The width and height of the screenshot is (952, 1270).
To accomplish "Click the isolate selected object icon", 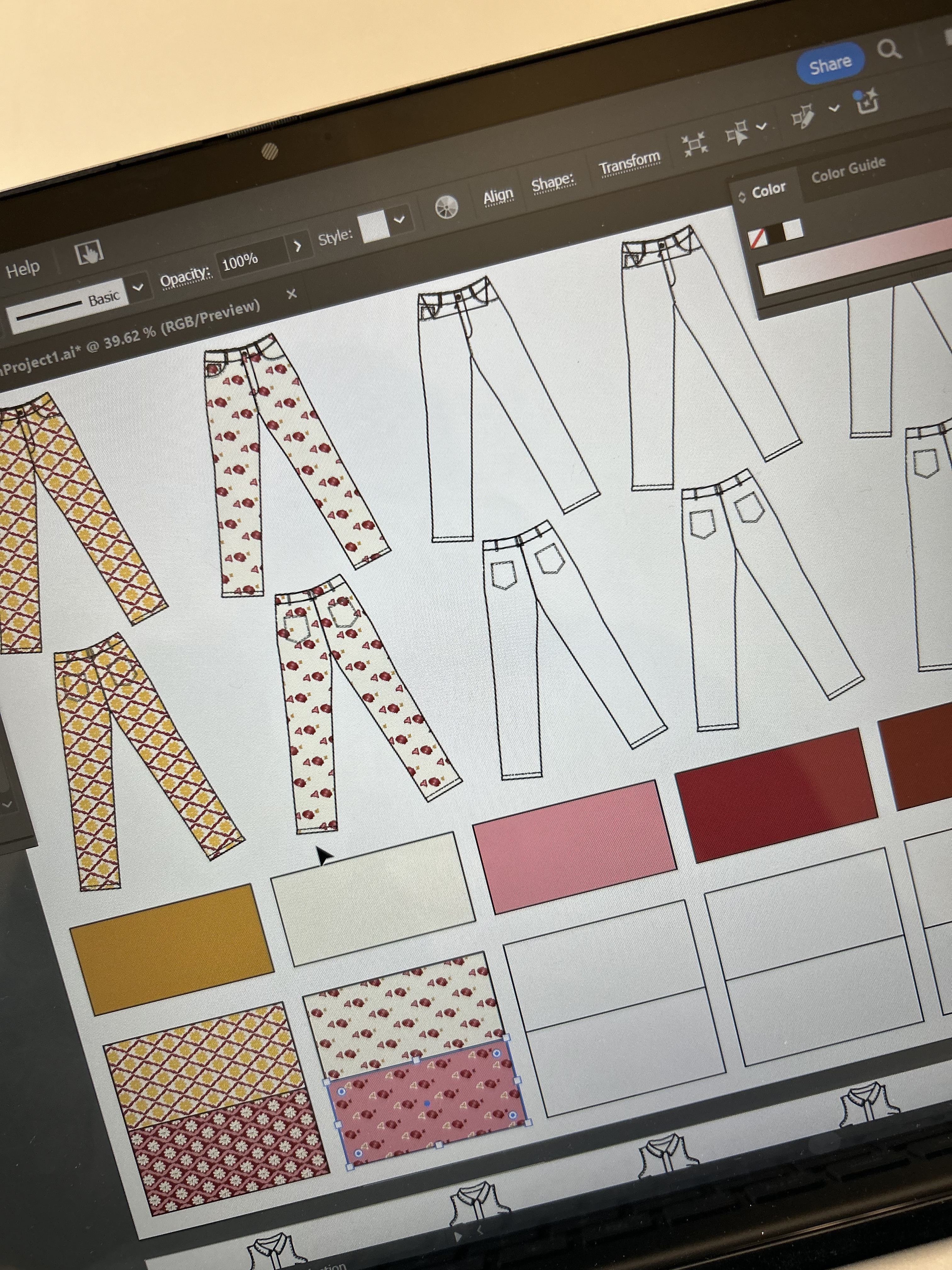I will coord(694,144).
